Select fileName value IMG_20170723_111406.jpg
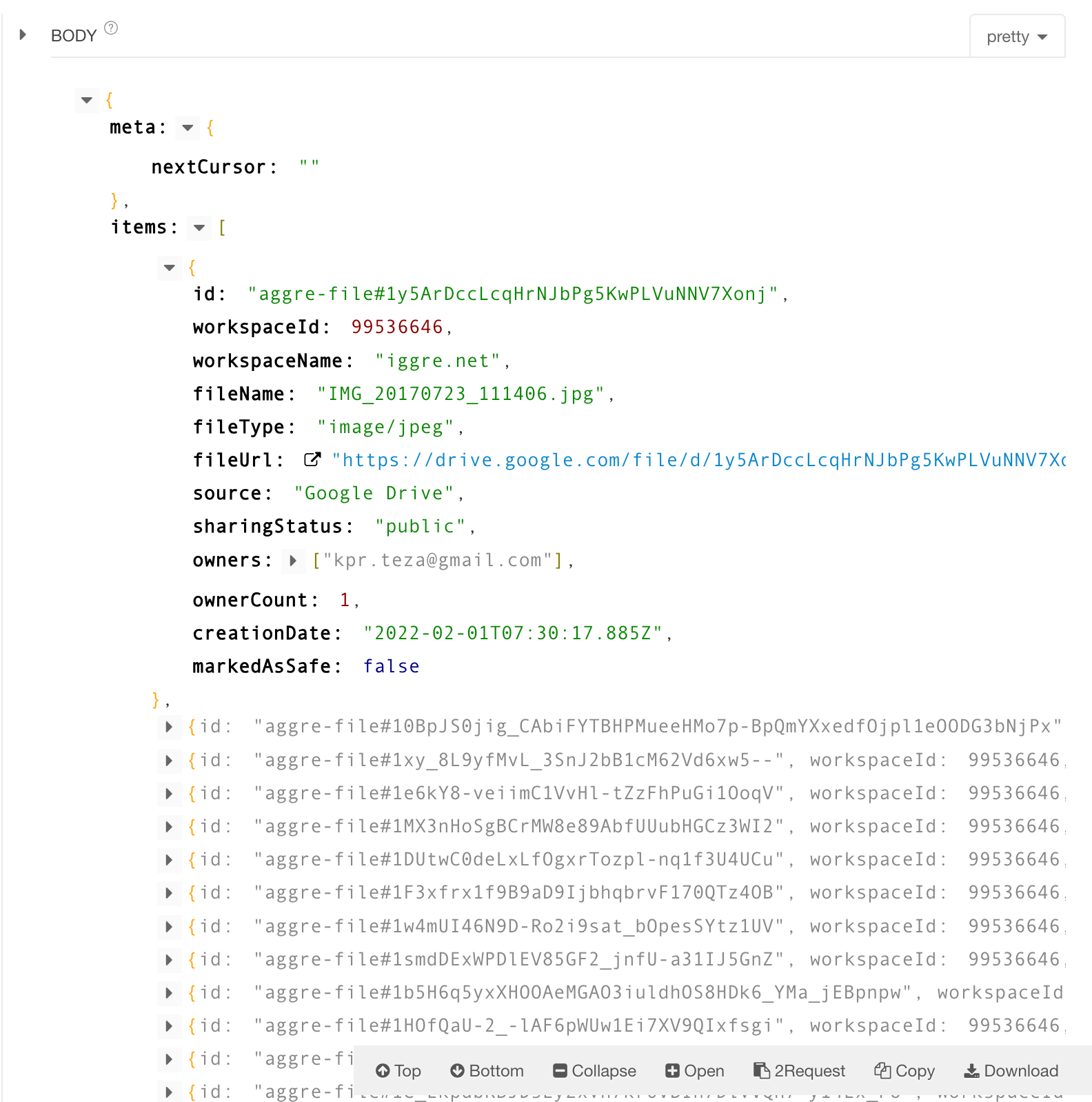Viewport: 1092px width, 1102px height. click(x=461, y=394)
